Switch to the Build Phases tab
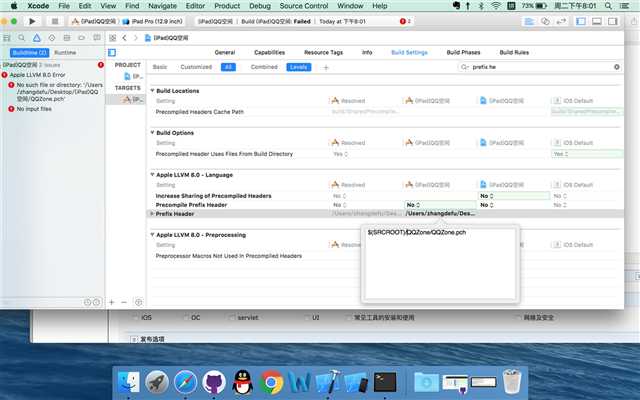640x400 pixels. [463, 52]
